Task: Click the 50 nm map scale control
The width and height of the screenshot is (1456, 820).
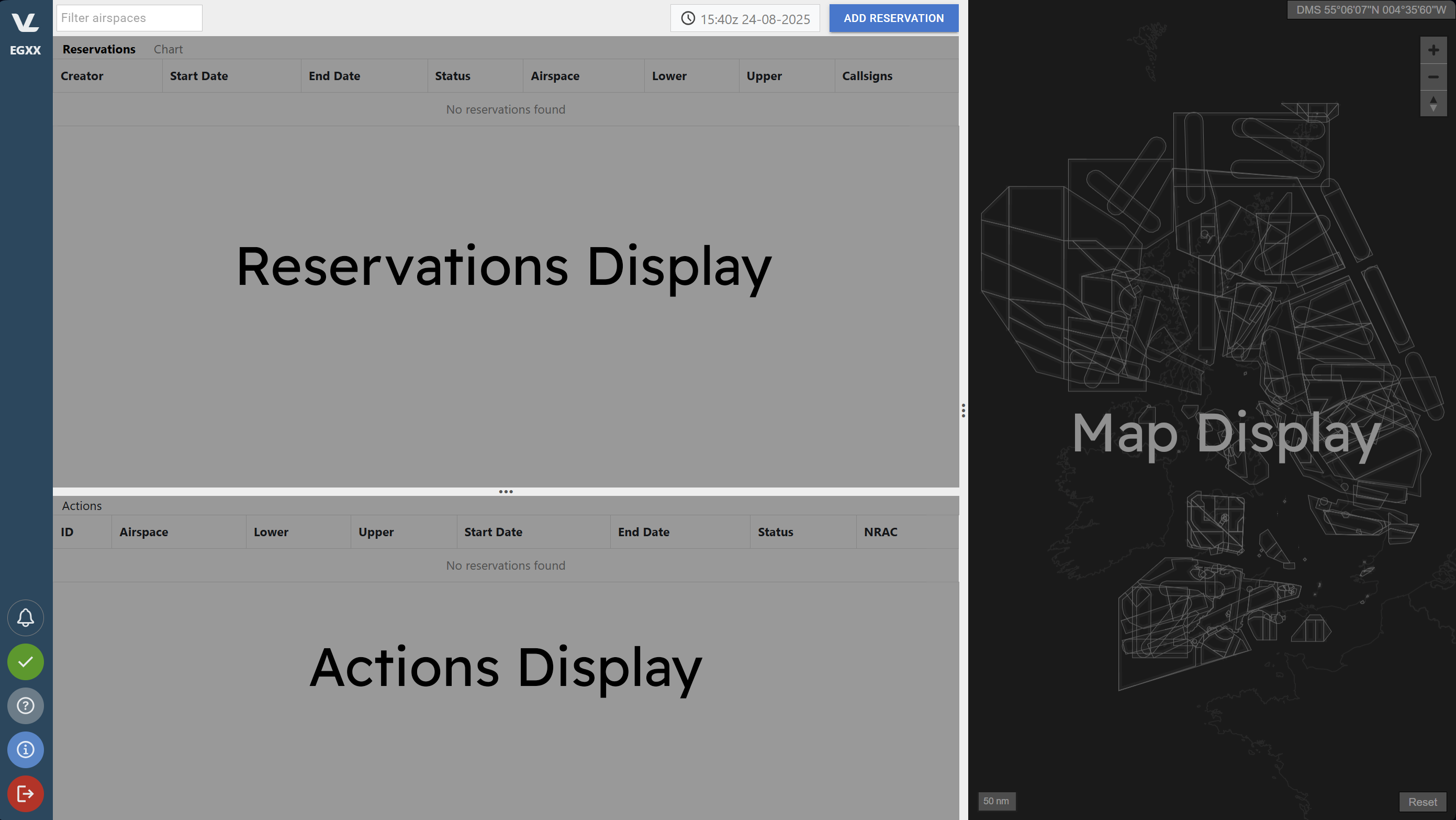Action: [x=996, y=801]
